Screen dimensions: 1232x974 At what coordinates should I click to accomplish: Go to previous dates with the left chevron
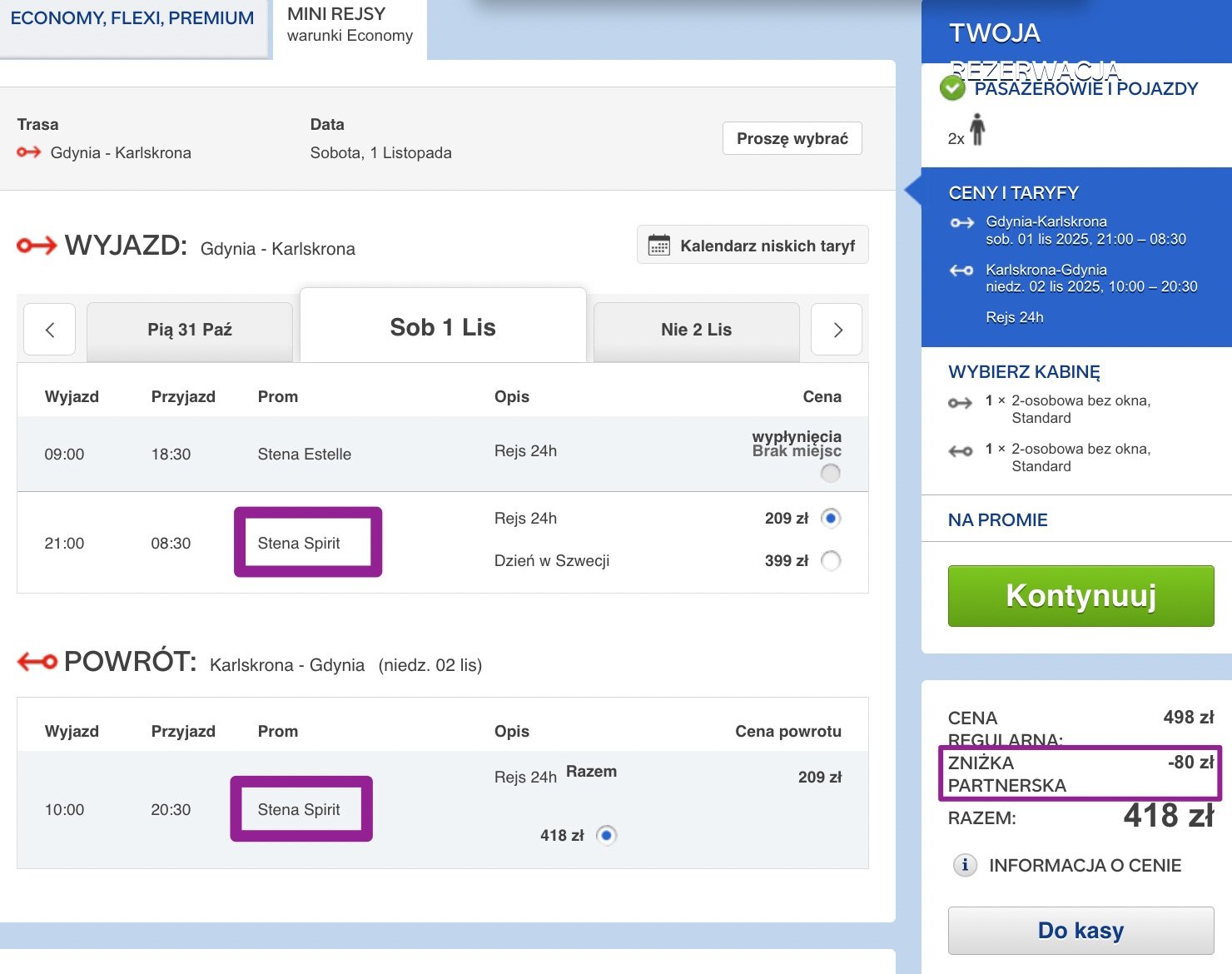coord(50,330)
